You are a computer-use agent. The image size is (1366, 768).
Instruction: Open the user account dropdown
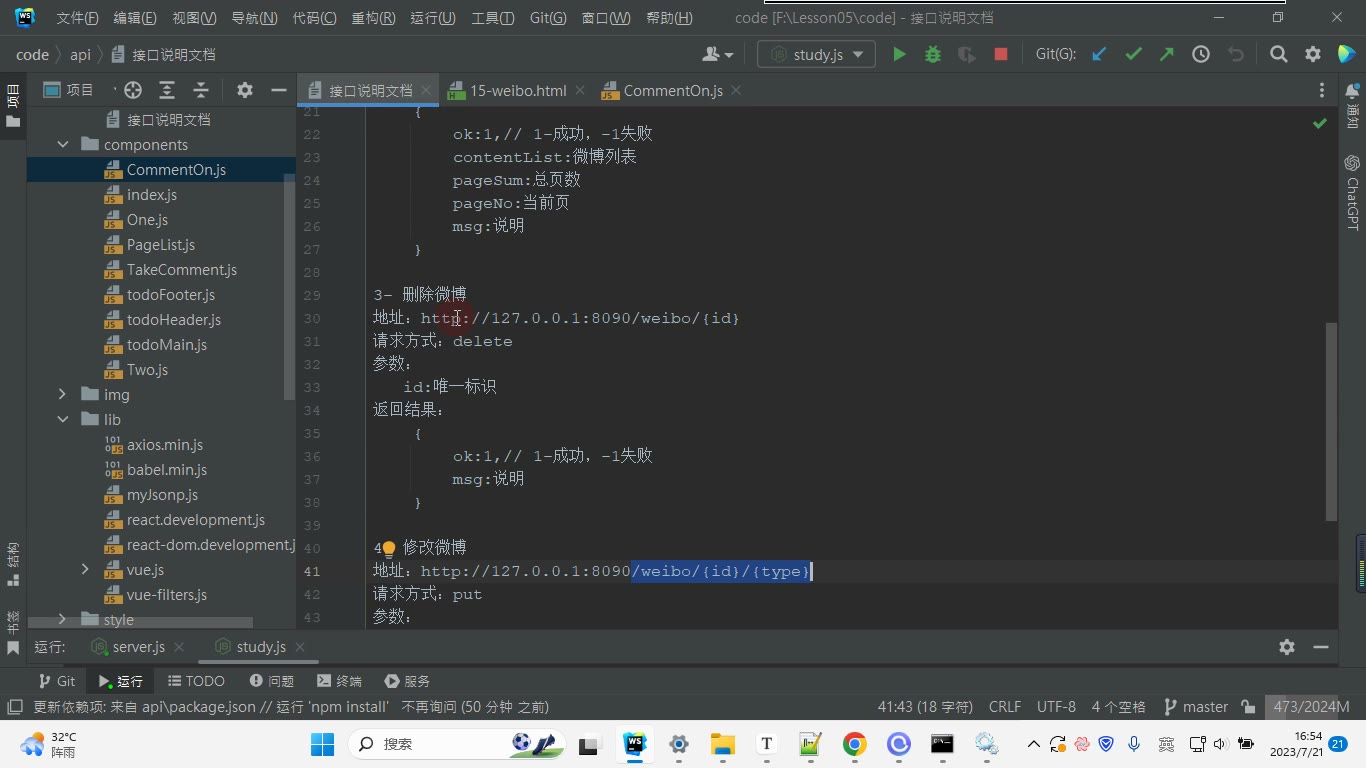(x=718, y=55)
